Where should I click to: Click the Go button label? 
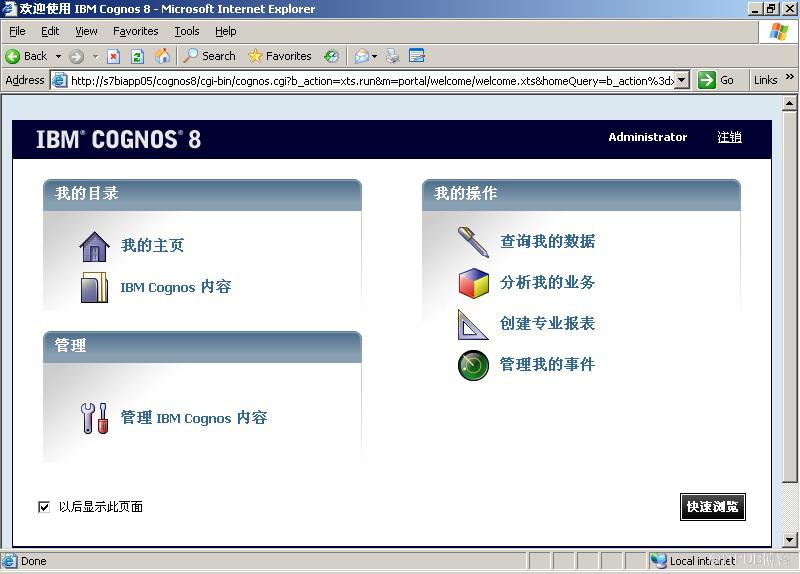(727, 80)
